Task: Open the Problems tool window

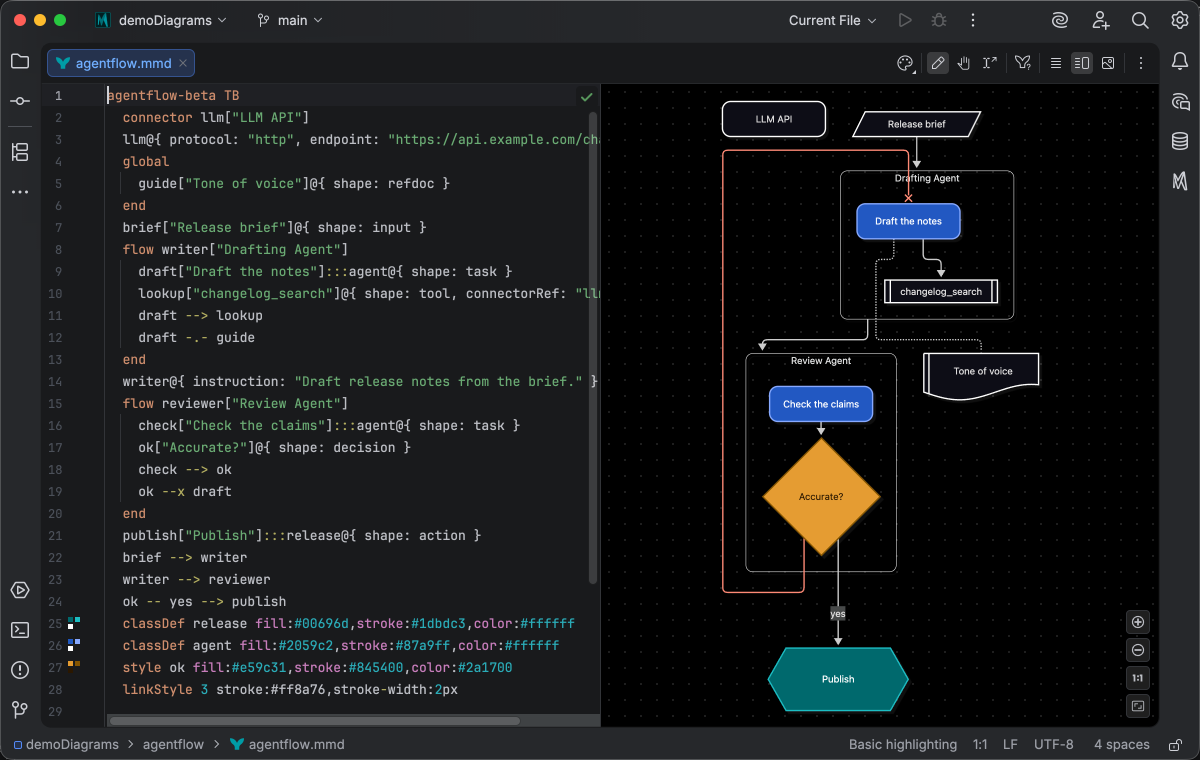Action: [20, 670]
